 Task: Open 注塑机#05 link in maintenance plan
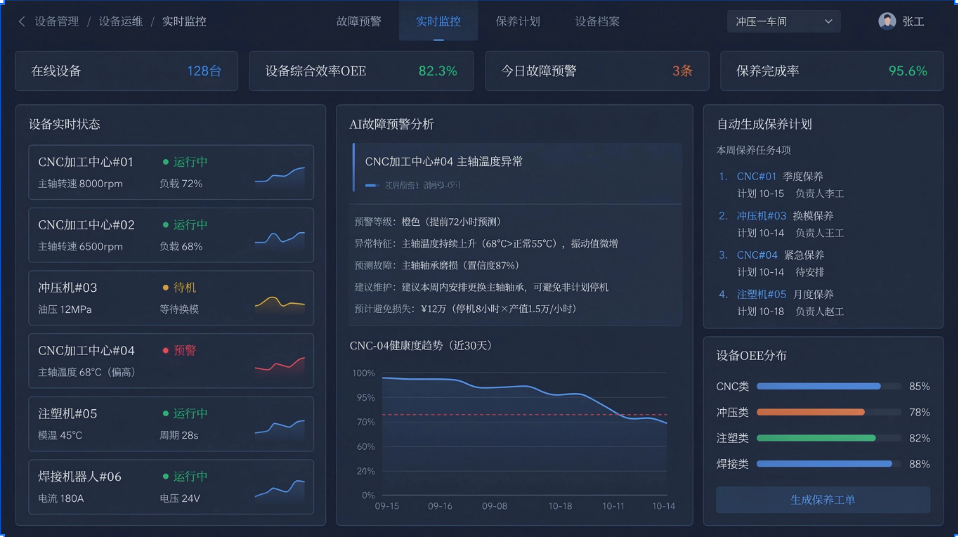click(761, 294)
